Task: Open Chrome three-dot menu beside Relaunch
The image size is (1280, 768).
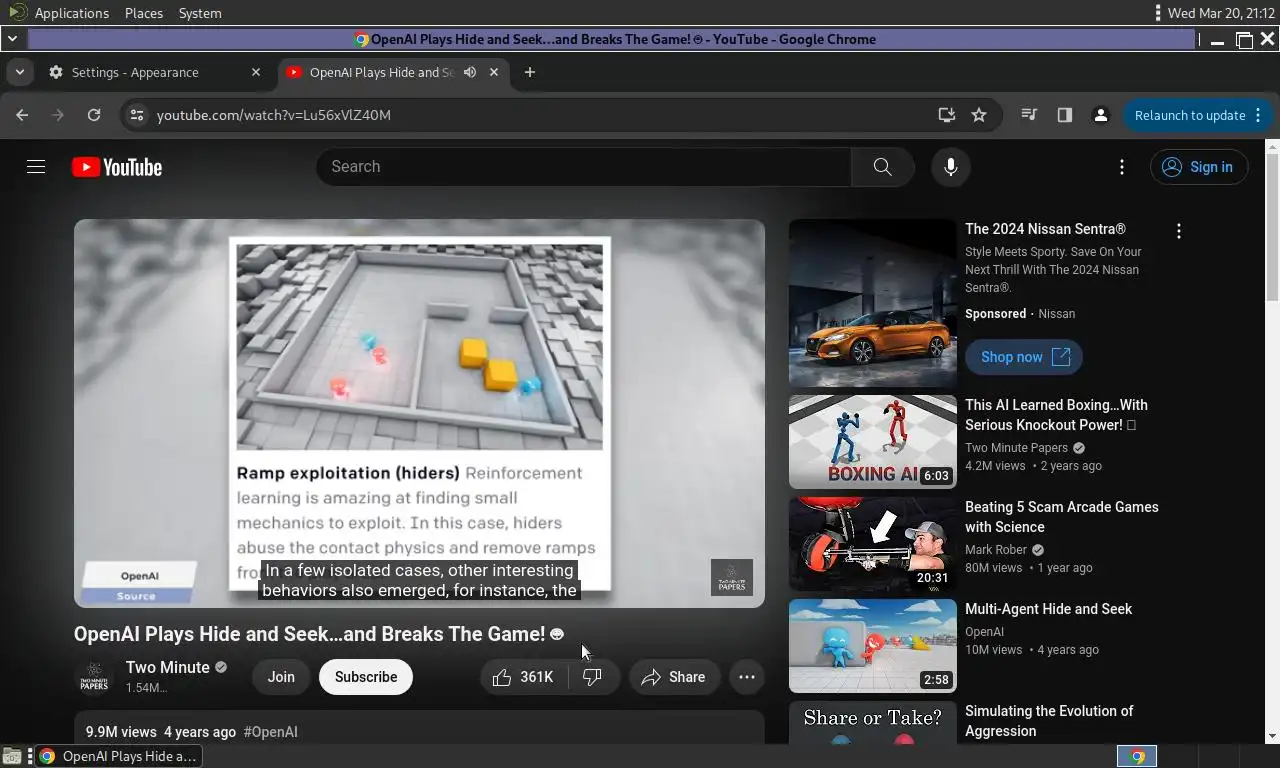Action: coord(1258,115)
